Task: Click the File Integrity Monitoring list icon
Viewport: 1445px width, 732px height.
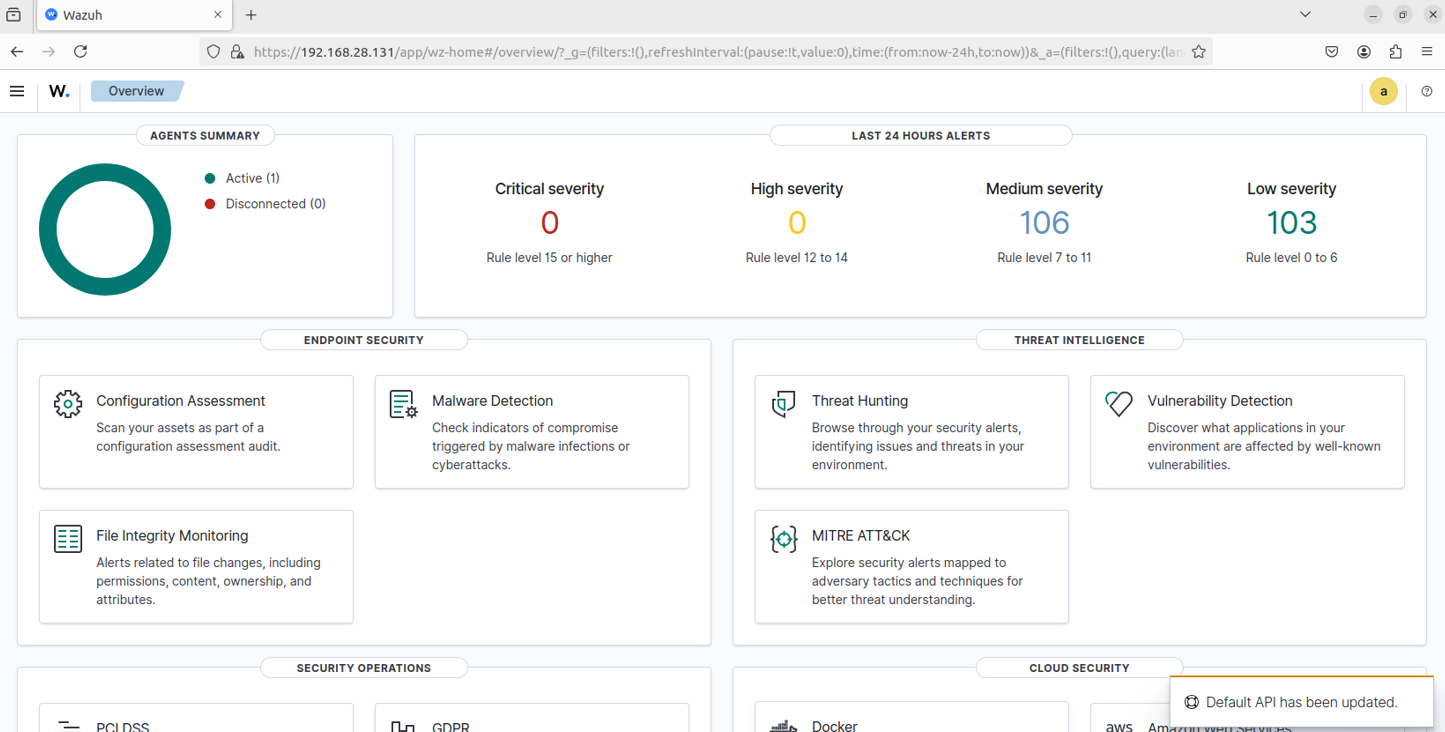Action: click(68, 539)
